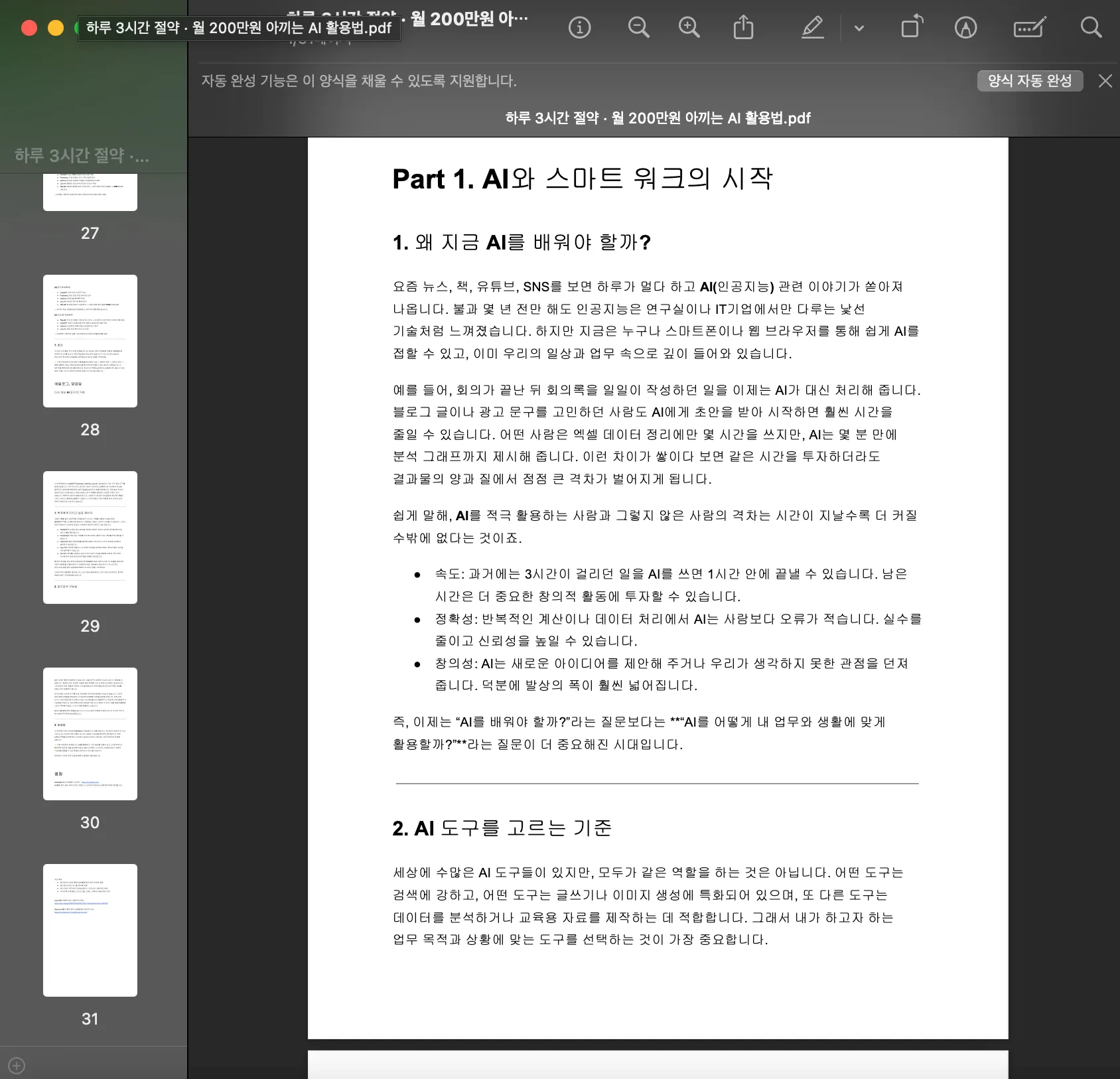Rotate the current page
Viewport: 1120px width, 1079px height.
911,27
